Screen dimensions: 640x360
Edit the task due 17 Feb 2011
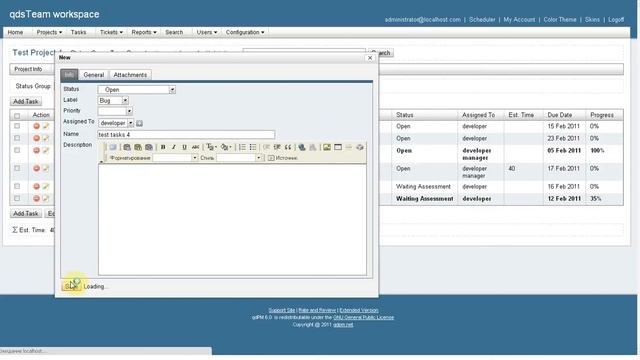coord(46,168)
